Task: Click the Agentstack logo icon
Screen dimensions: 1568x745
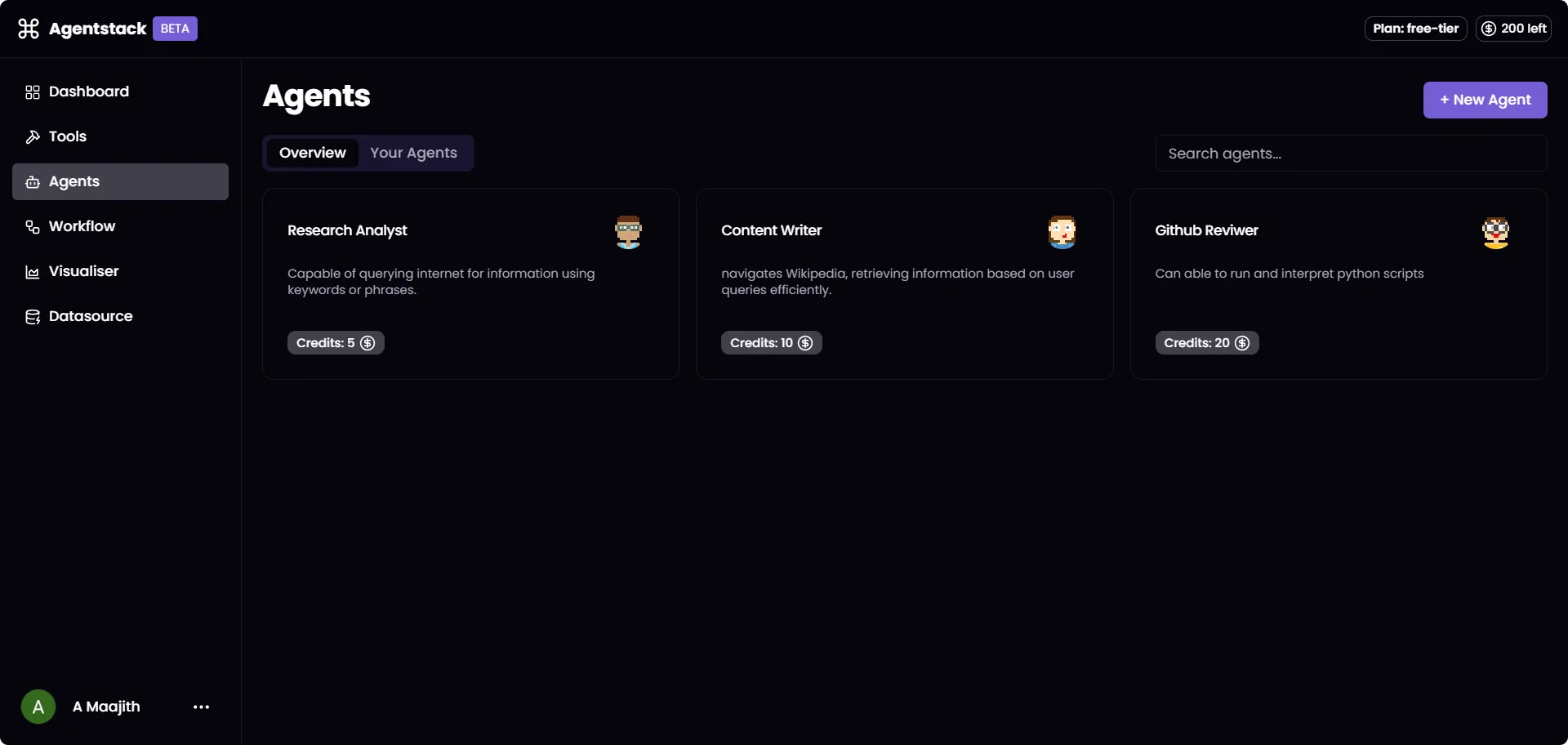Action: [x=27, y=28]
